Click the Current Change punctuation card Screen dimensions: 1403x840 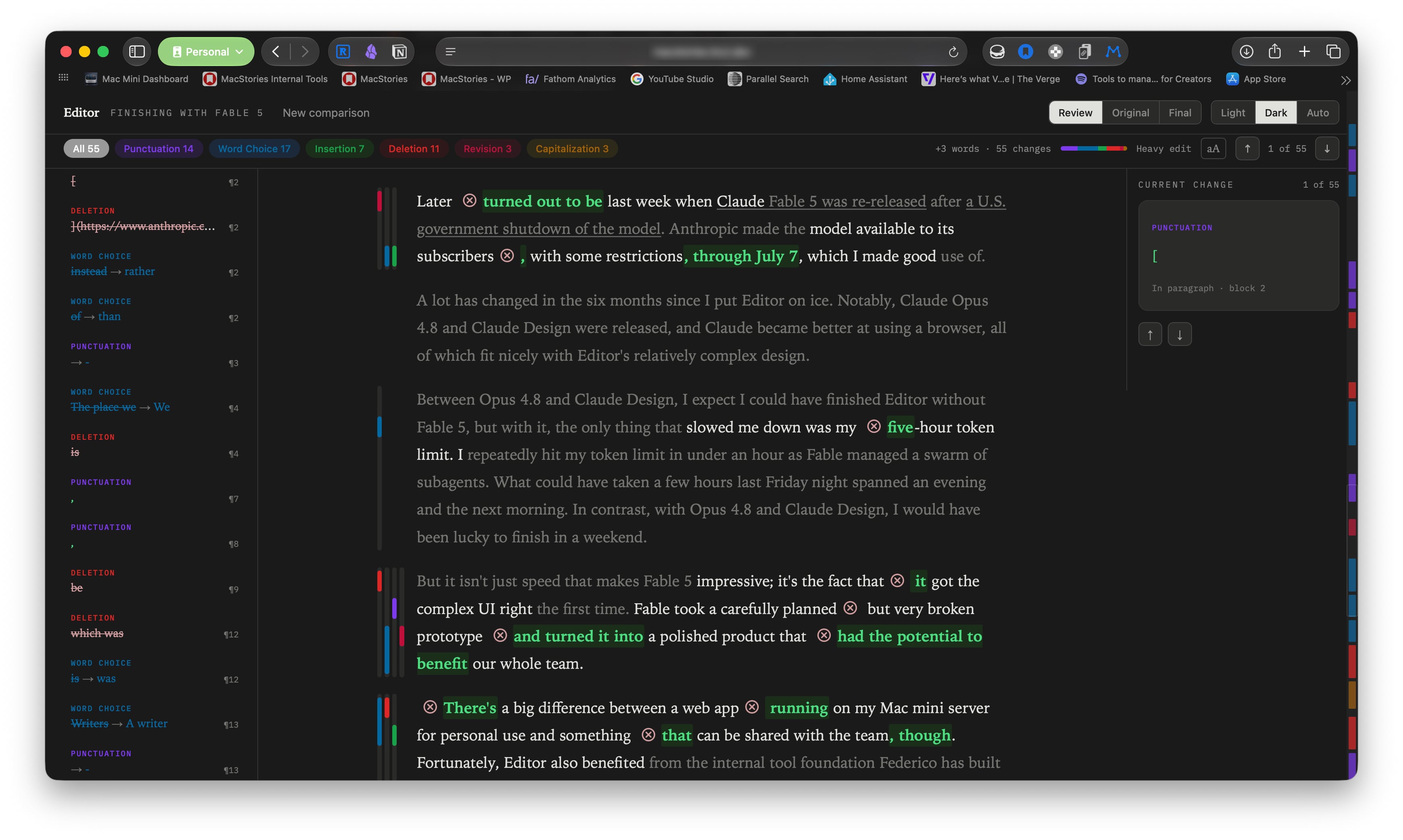[x=1238, y=255]
